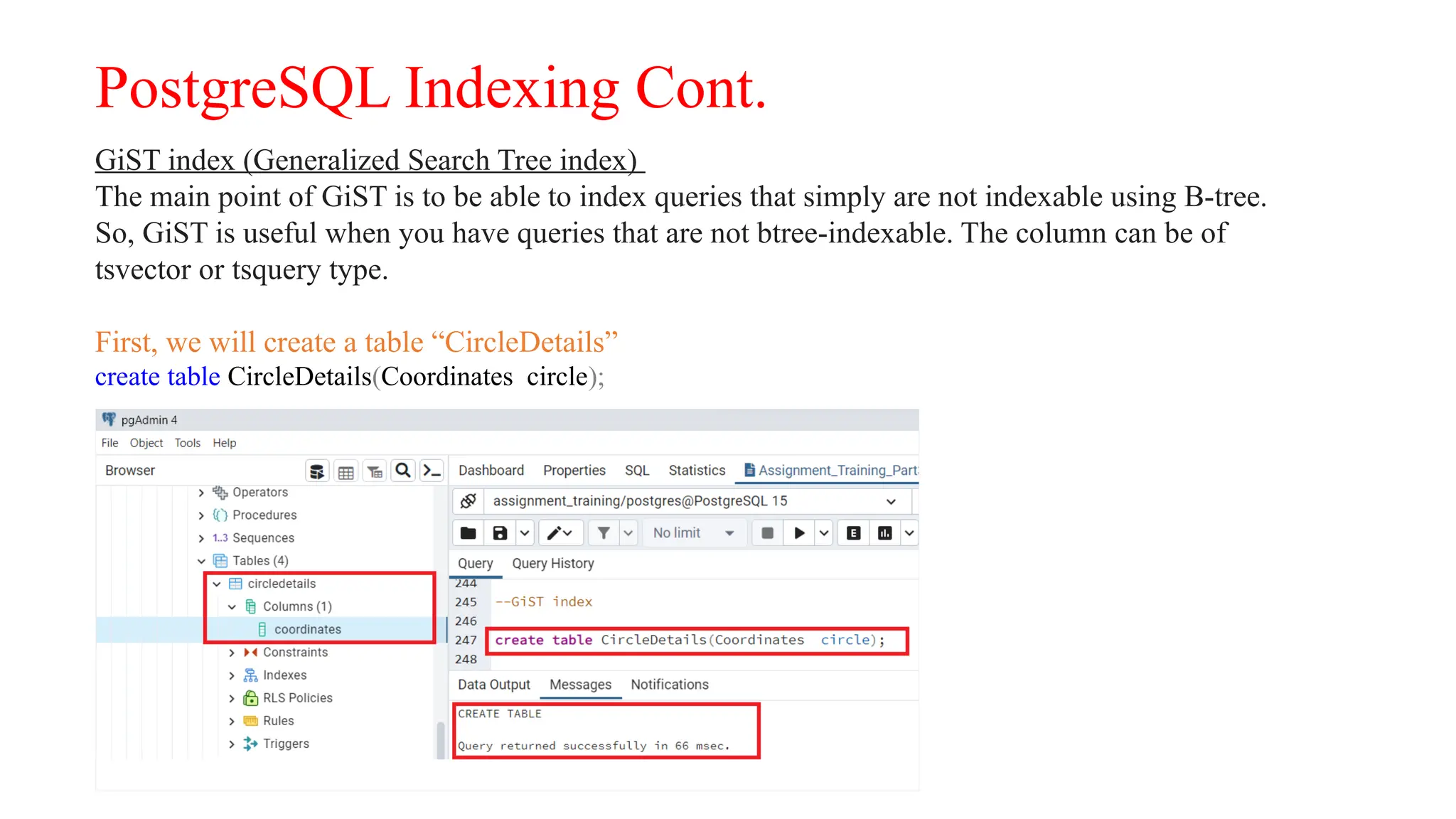Collapse the circledetails table node
The image size is (1456, 819).
(x=217, y=584)
